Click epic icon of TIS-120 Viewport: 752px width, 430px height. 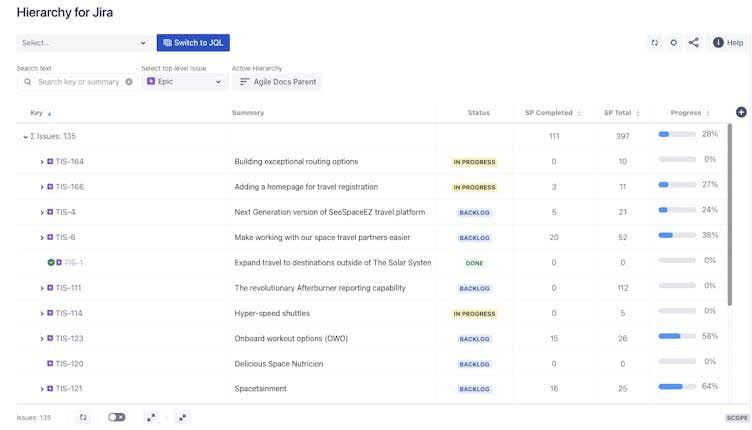click(50, 363)
